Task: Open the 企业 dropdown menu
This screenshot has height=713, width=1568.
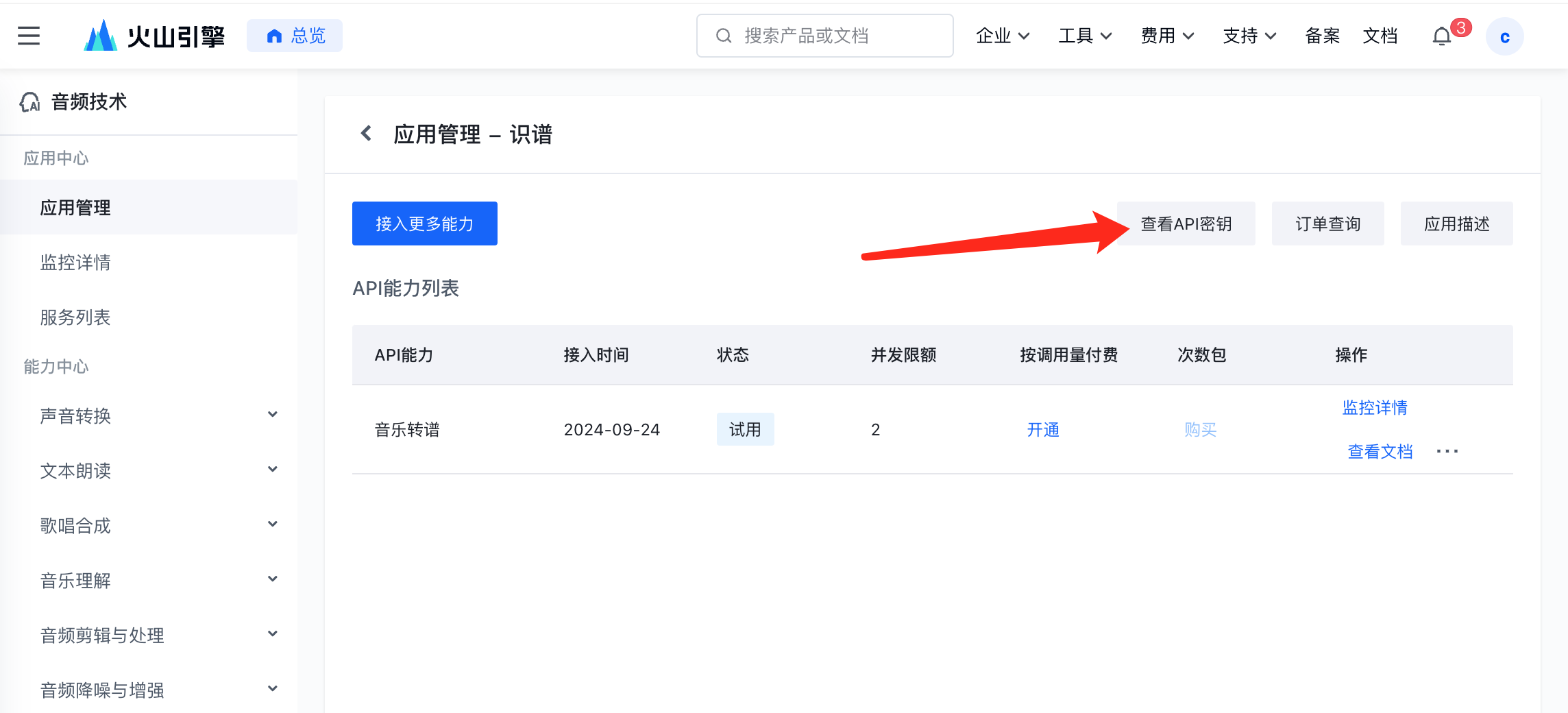Action: pyautogui.click(x=1002, y=36)
